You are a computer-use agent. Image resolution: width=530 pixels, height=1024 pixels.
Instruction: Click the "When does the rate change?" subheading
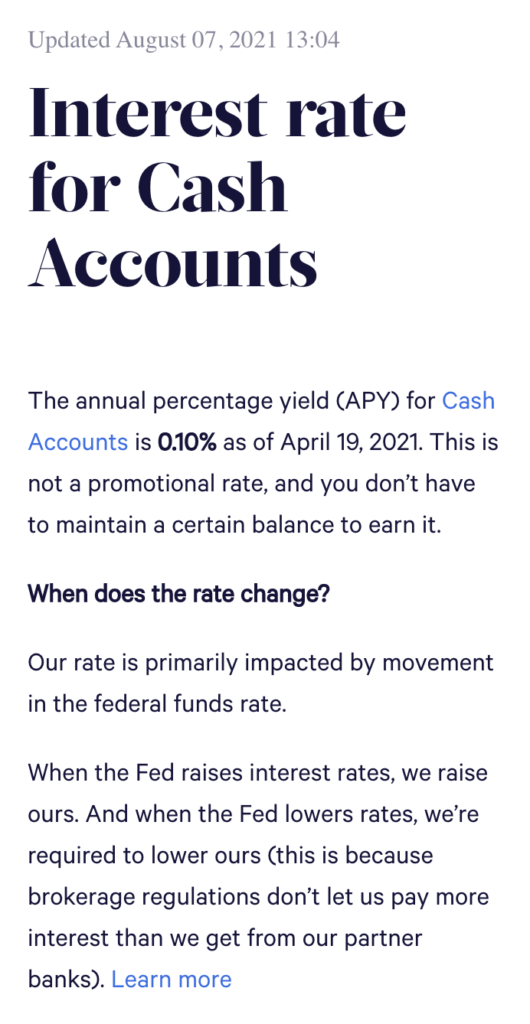(179, 594)
